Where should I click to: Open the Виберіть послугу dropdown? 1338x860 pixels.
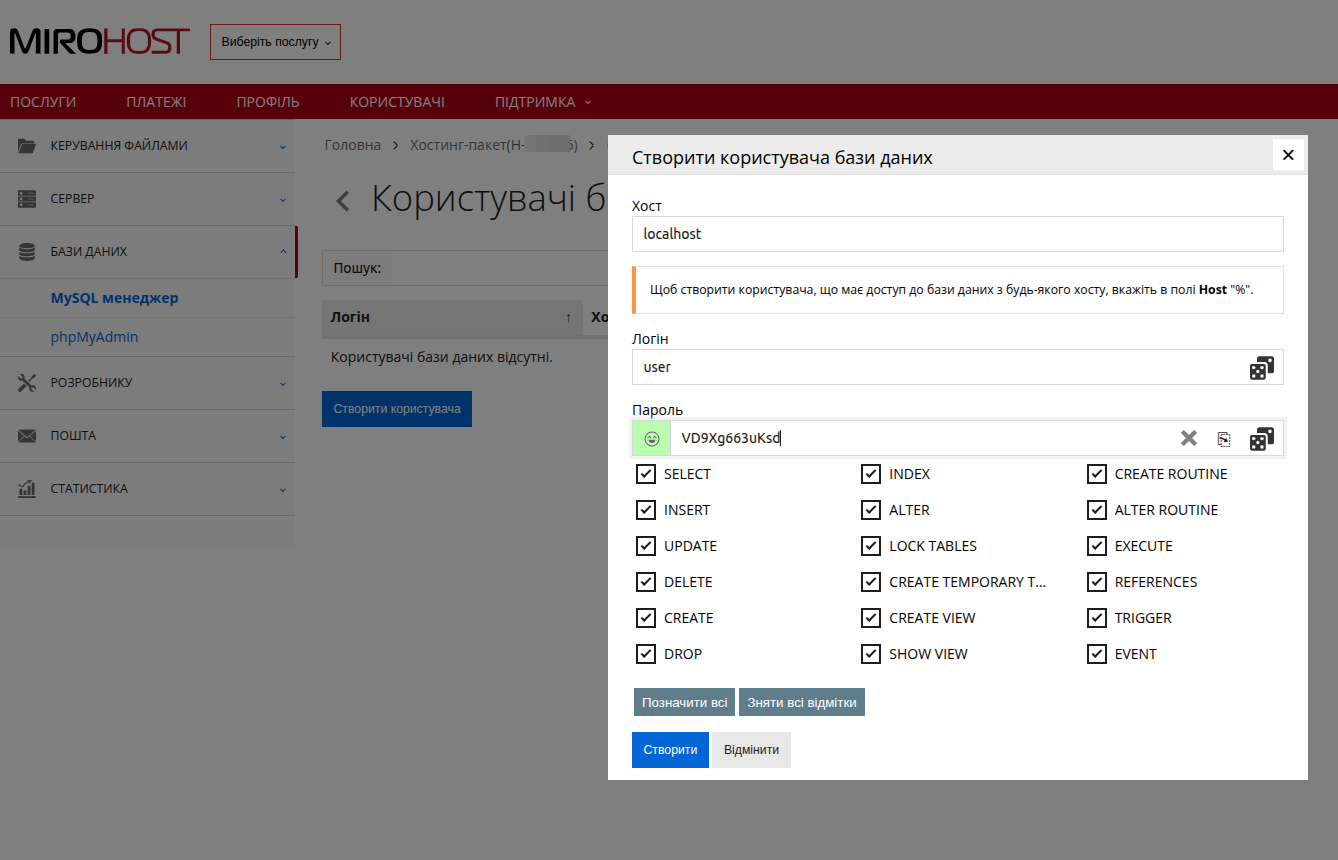[275, 41]
